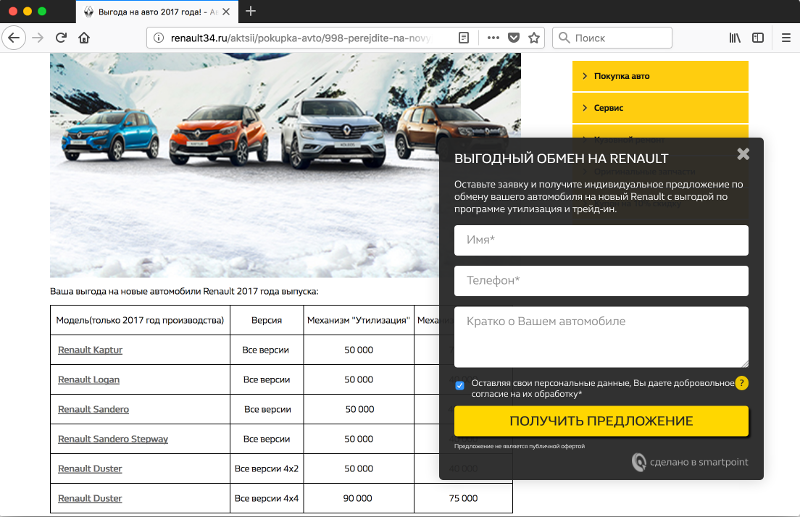800x517 pixels.
Task: Show the Firefox sidebar
Action: click(758, 37)
